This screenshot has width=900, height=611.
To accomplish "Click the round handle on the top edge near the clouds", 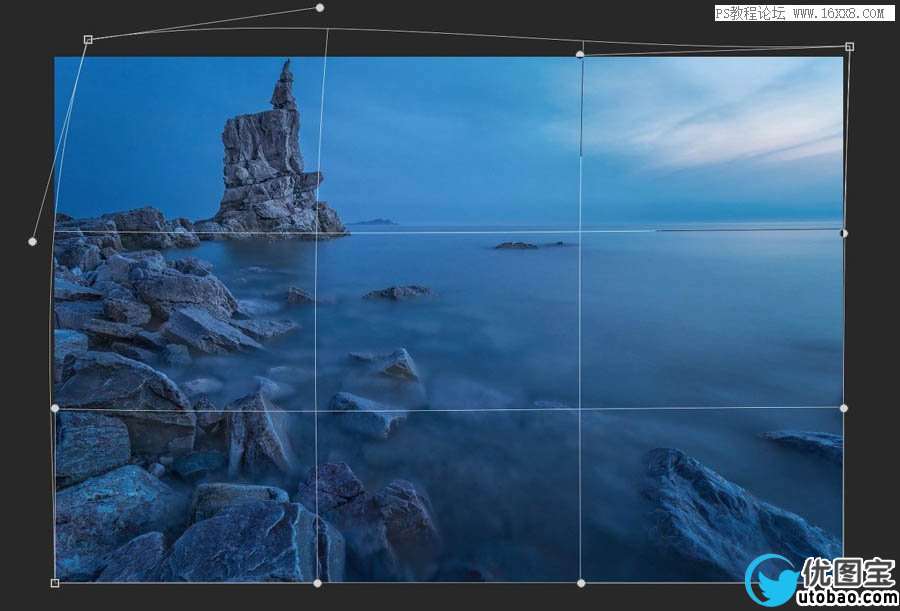I will (580, 55).
